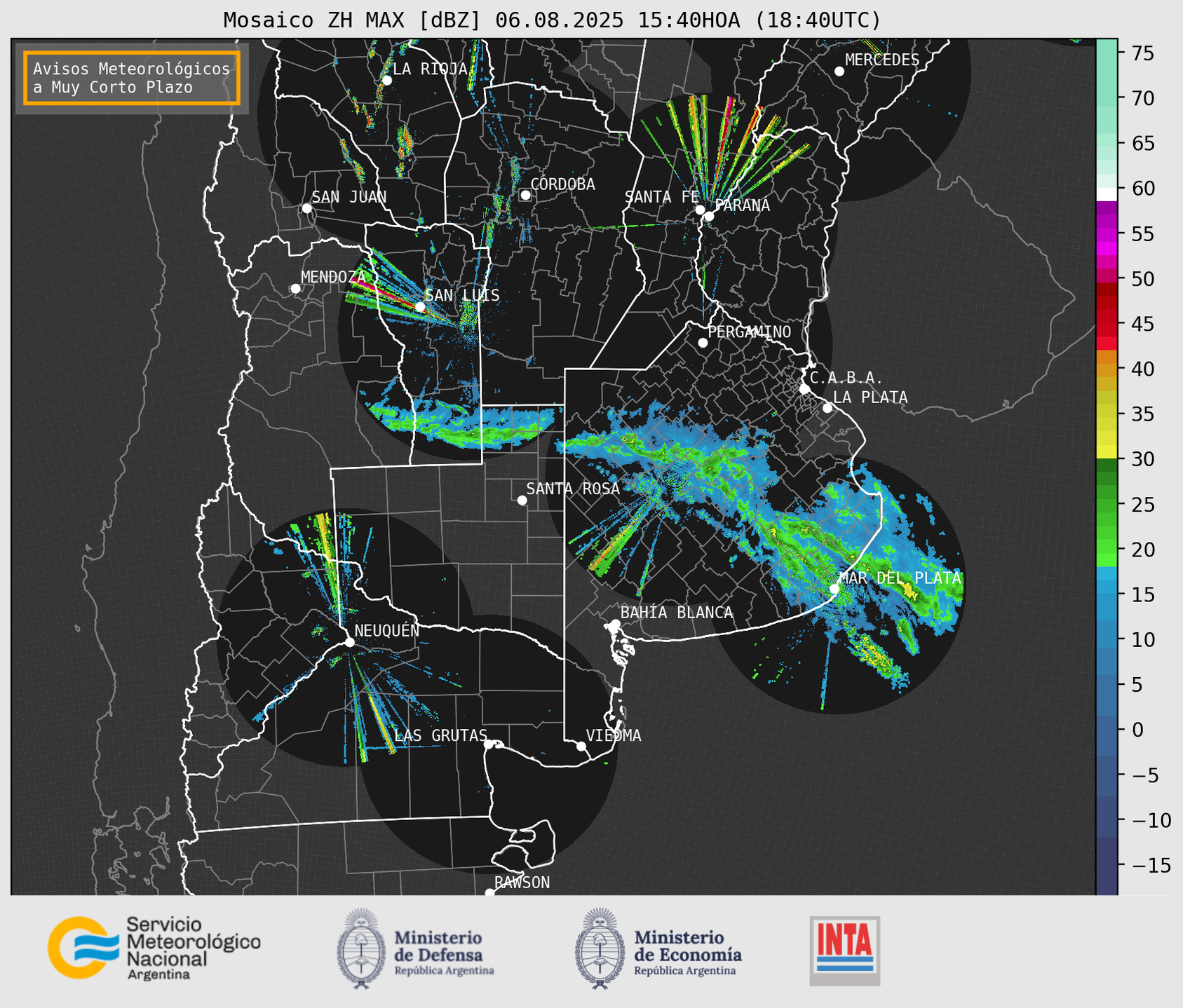Select the SAN JUAN city marker
The image size is (1183, 1008).
pos(306,208)
